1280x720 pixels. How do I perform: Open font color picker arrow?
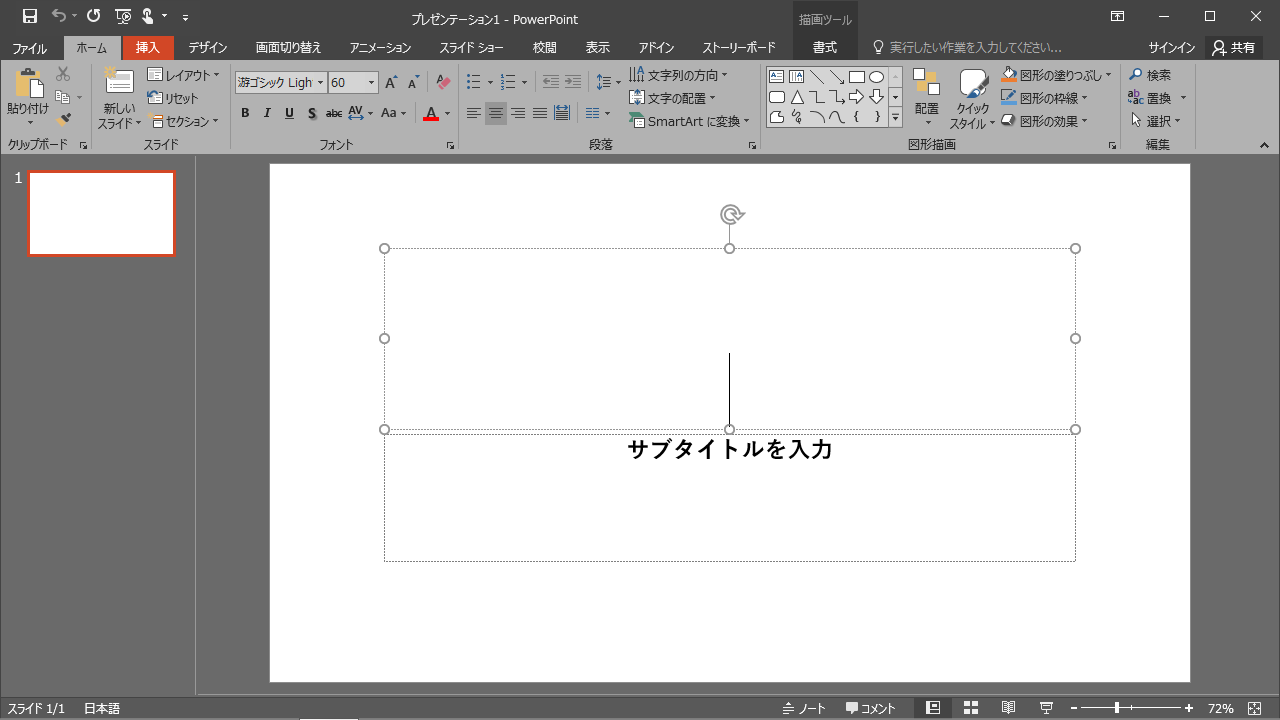(447, 113)
